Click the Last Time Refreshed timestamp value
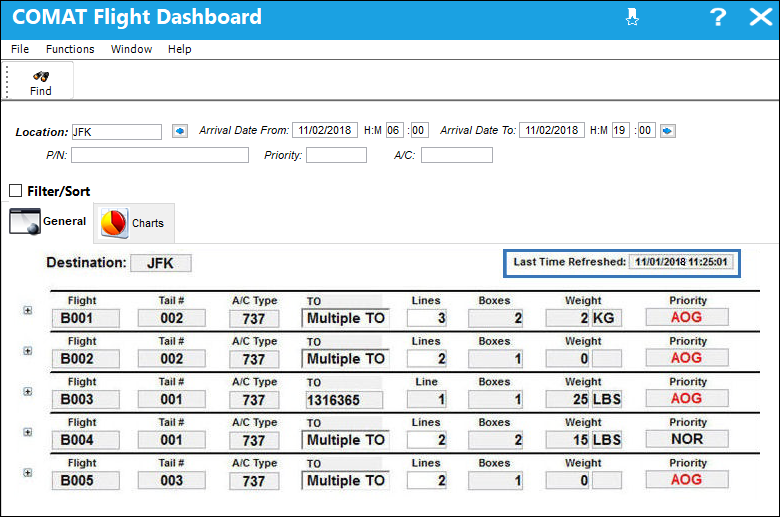The height and width of the screenshot is (517, 780). coord(681,262)
